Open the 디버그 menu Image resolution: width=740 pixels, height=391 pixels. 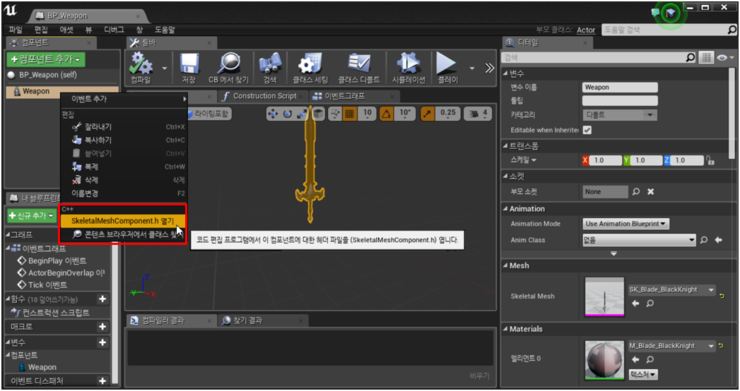pos(113,30)
